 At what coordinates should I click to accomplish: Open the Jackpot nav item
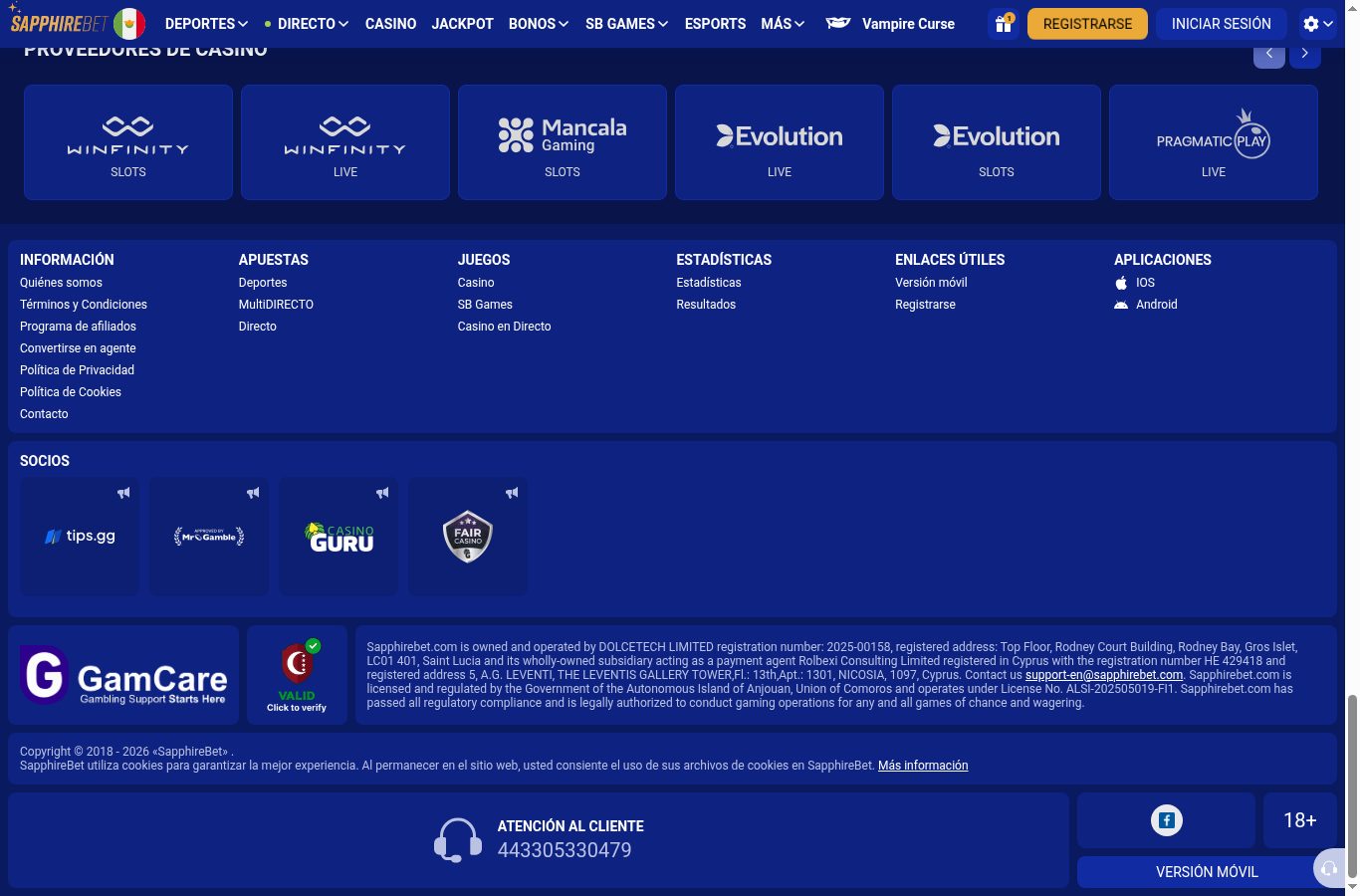click(463, 24)
